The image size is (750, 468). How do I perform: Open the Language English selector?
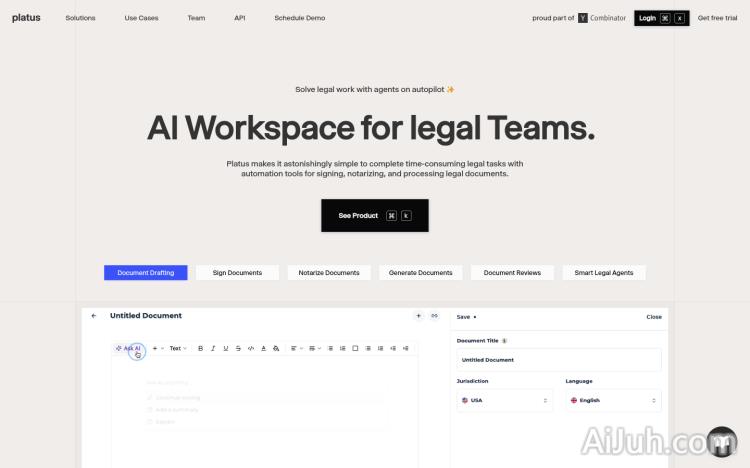click(x=612, y=400)
